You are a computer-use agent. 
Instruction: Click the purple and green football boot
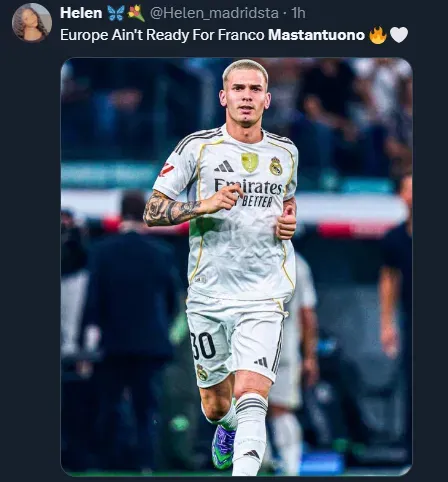coord(223,447)
